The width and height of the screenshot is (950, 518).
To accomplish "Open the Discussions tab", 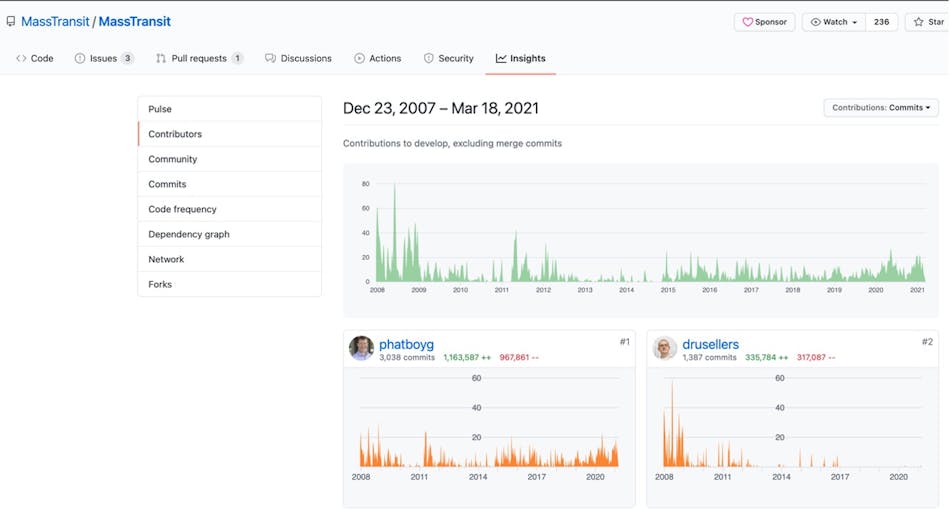I will click(x=298, y=58).
